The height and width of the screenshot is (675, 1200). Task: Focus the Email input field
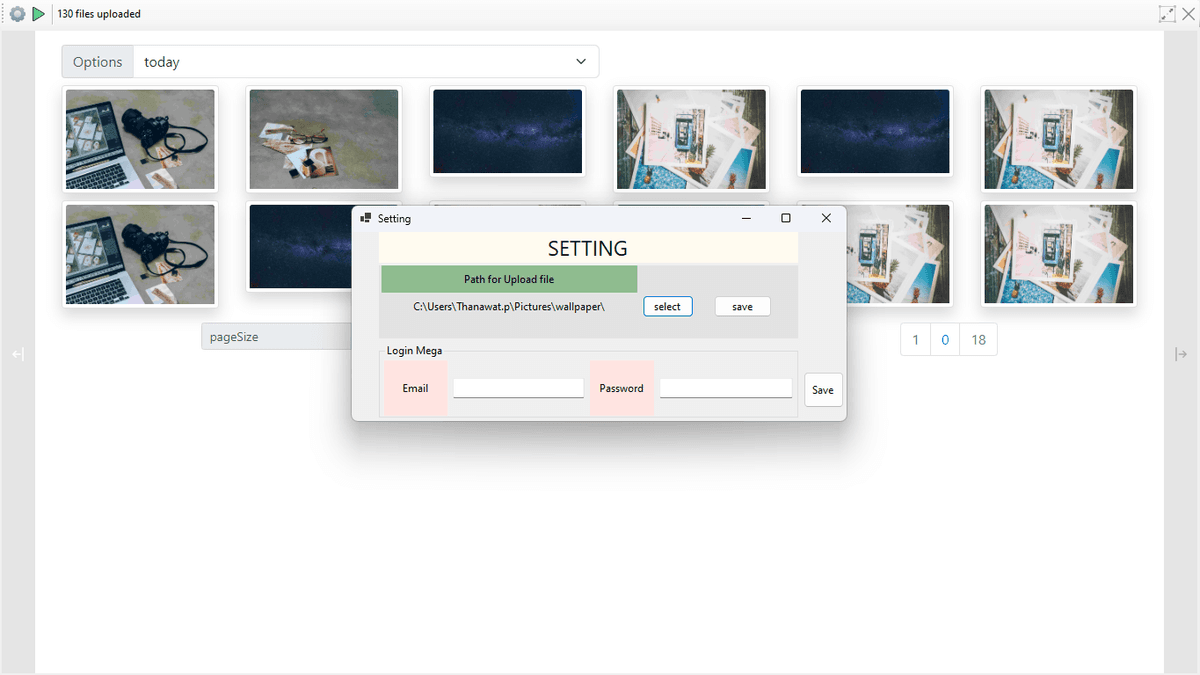coord(518,388)
